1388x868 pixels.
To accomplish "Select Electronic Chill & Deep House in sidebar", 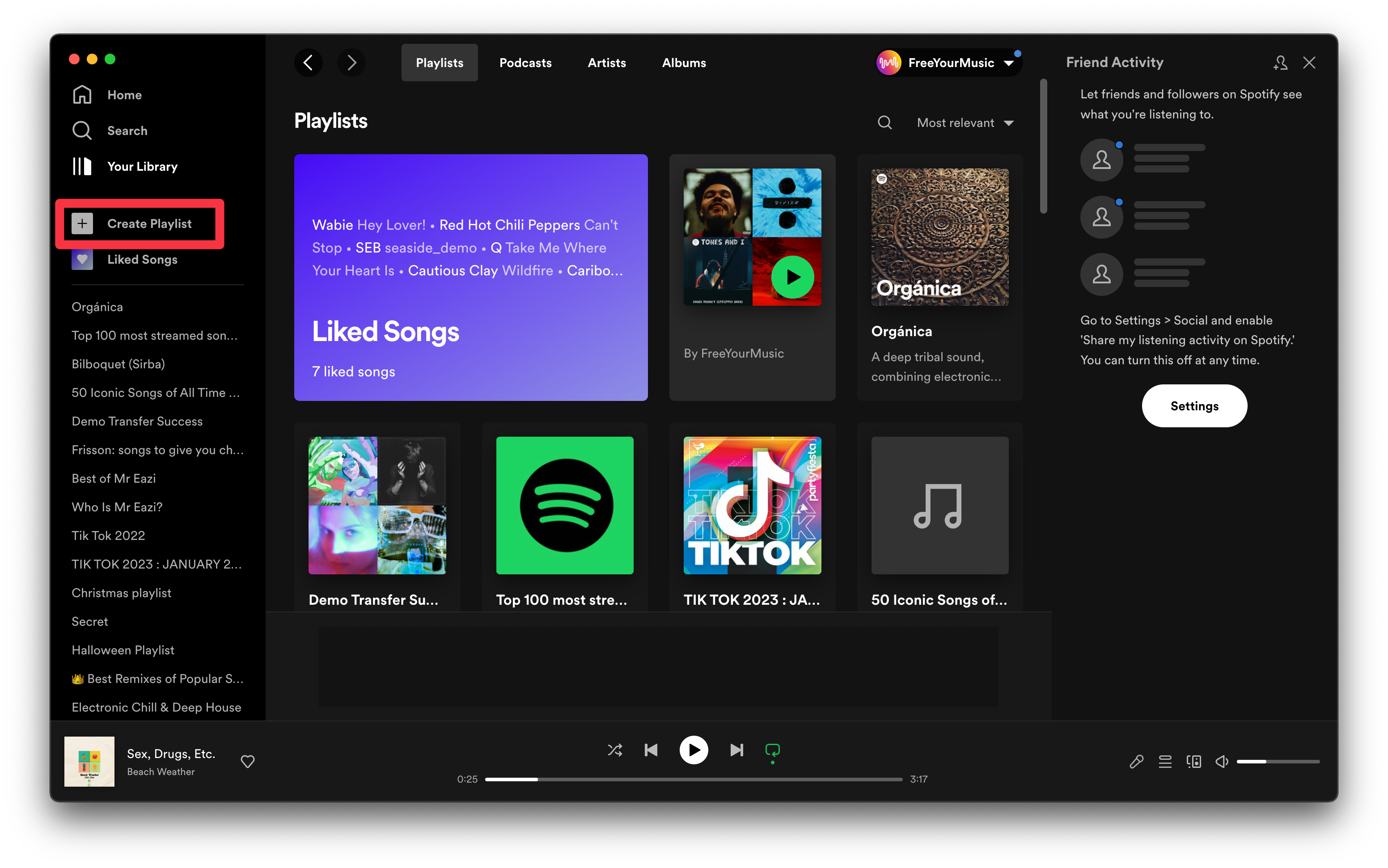I will pyautogui.click(x=157, y=707).
